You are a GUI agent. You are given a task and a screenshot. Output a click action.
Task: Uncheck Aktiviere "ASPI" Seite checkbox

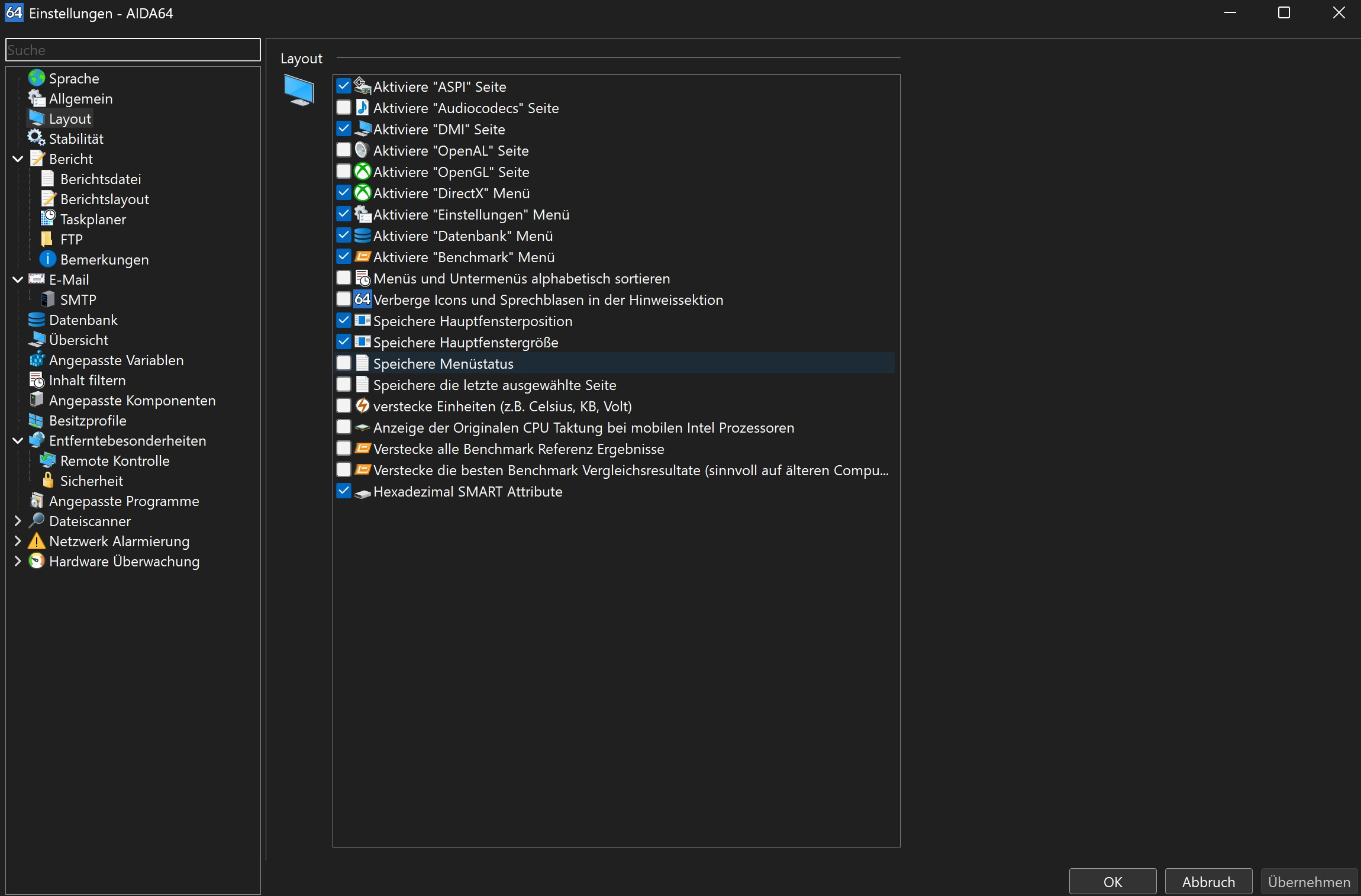[344, 86]
